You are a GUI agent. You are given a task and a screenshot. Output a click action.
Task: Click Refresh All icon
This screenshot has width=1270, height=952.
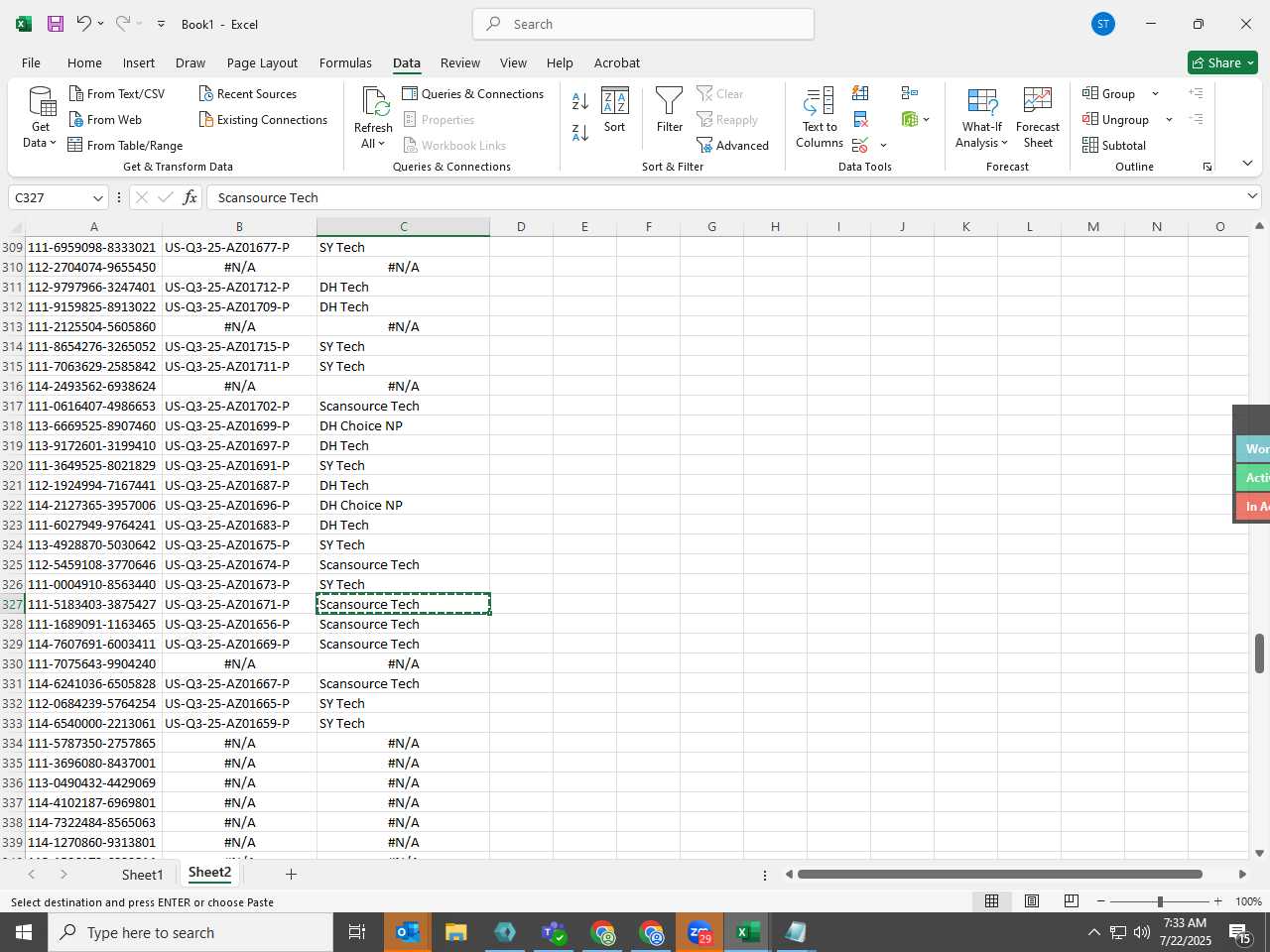374,102
